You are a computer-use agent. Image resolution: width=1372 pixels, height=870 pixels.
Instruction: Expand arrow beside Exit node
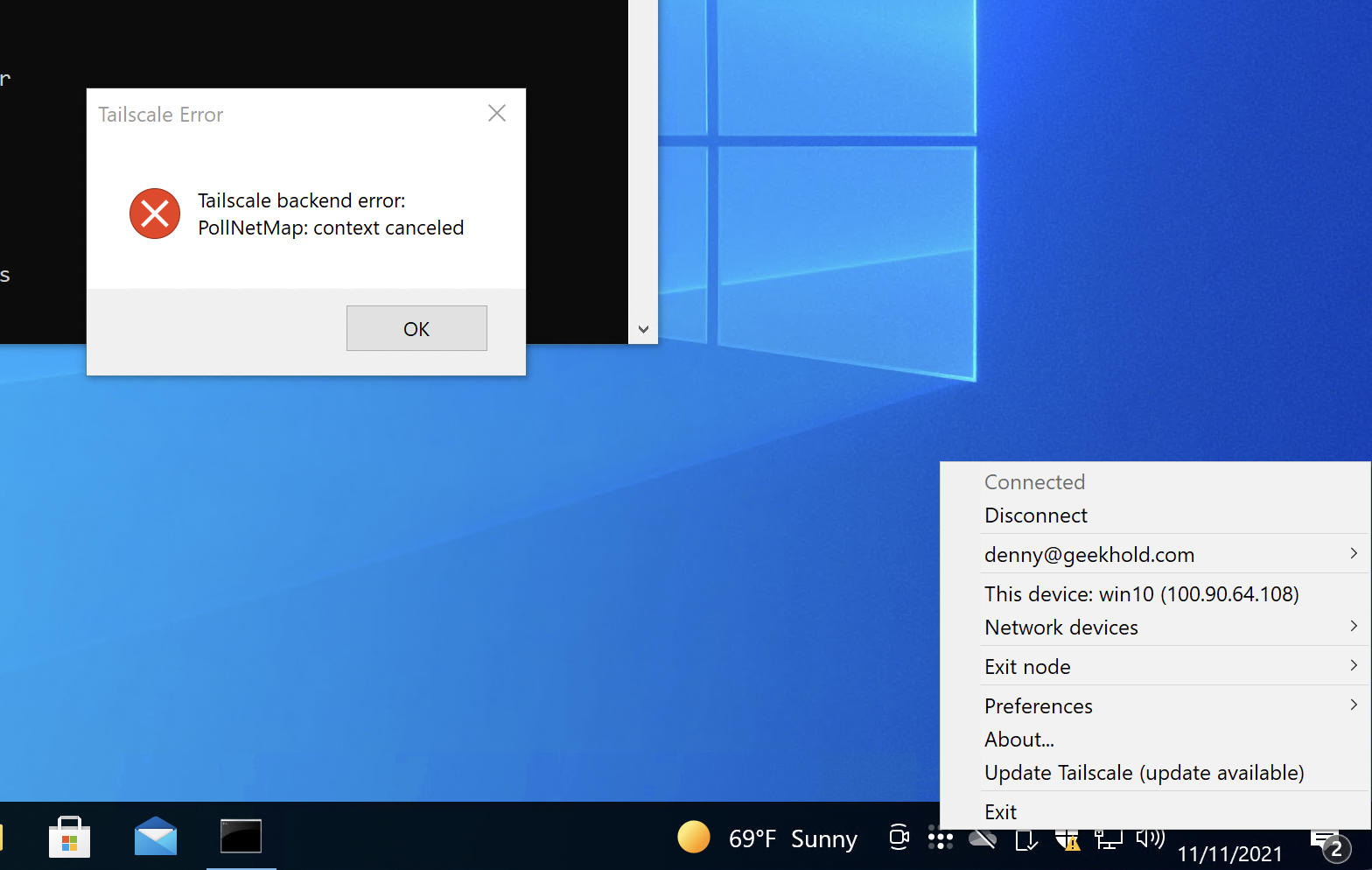point(1354,665)
